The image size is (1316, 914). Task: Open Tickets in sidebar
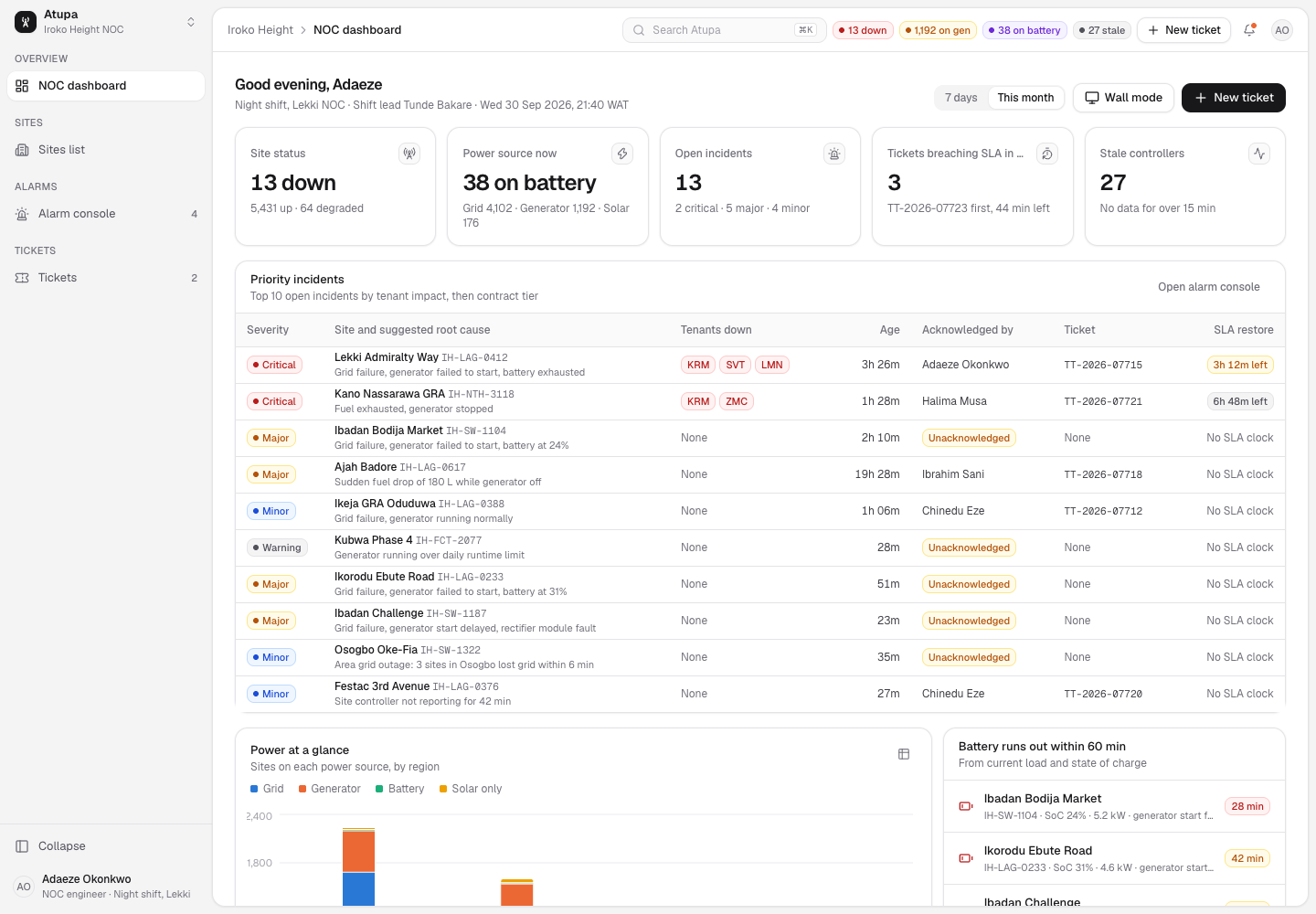[x=106, y=278]
